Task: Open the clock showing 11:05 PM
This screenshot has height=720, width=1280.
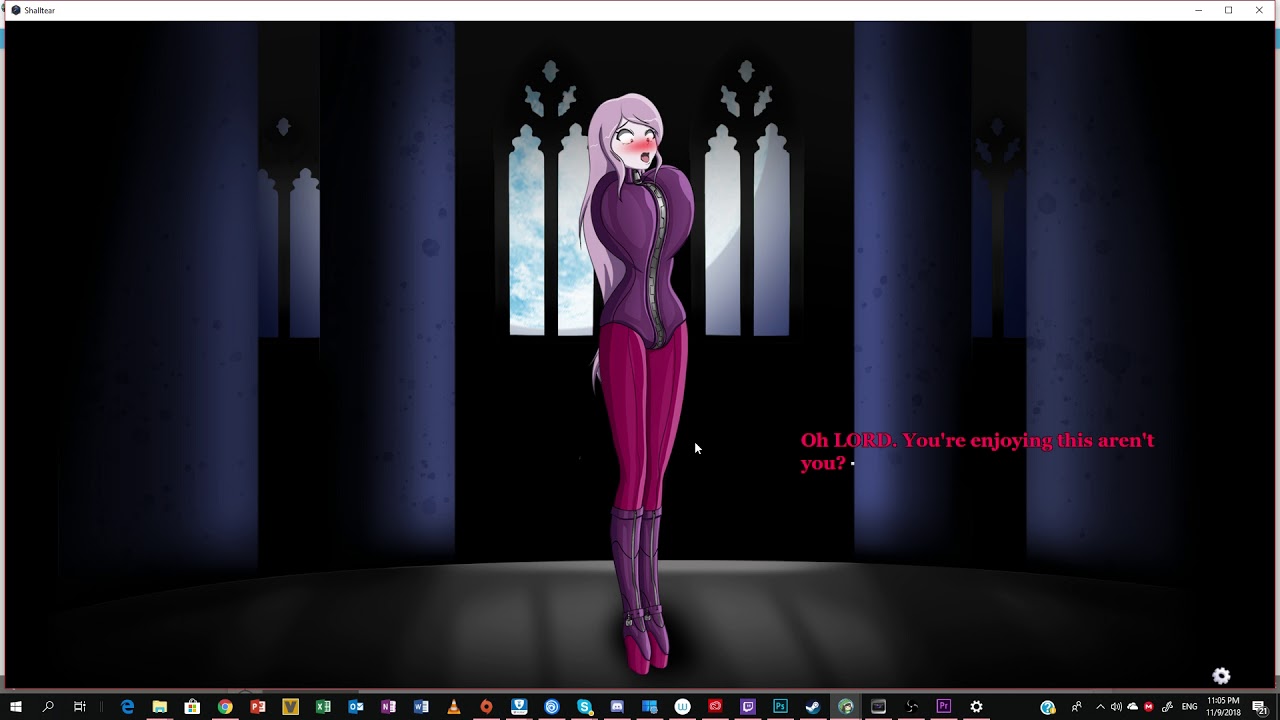Action: 1223,707
